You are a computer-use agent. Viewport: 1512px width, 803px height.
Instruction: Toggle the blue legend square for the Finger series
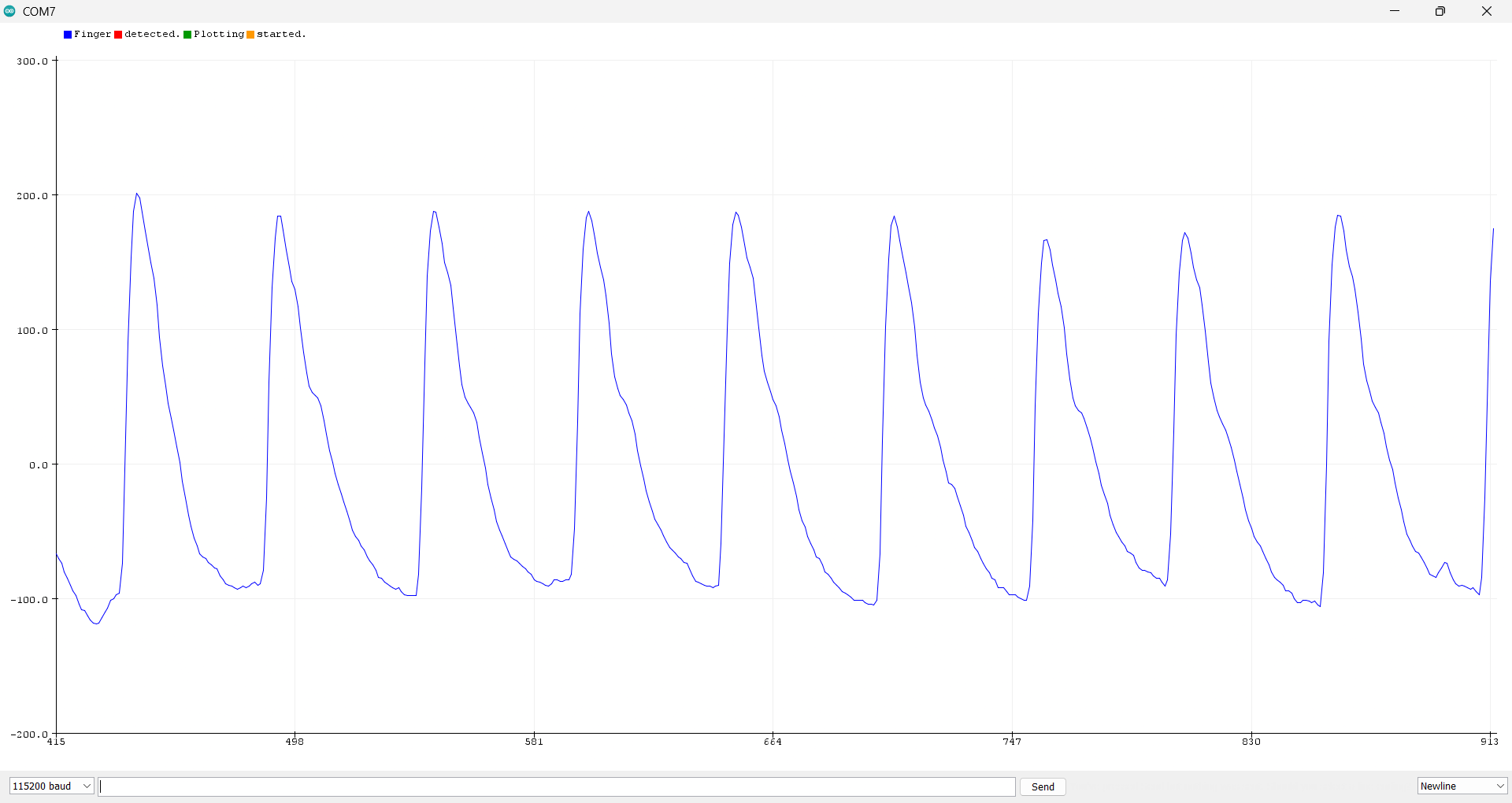coord(67,34)
